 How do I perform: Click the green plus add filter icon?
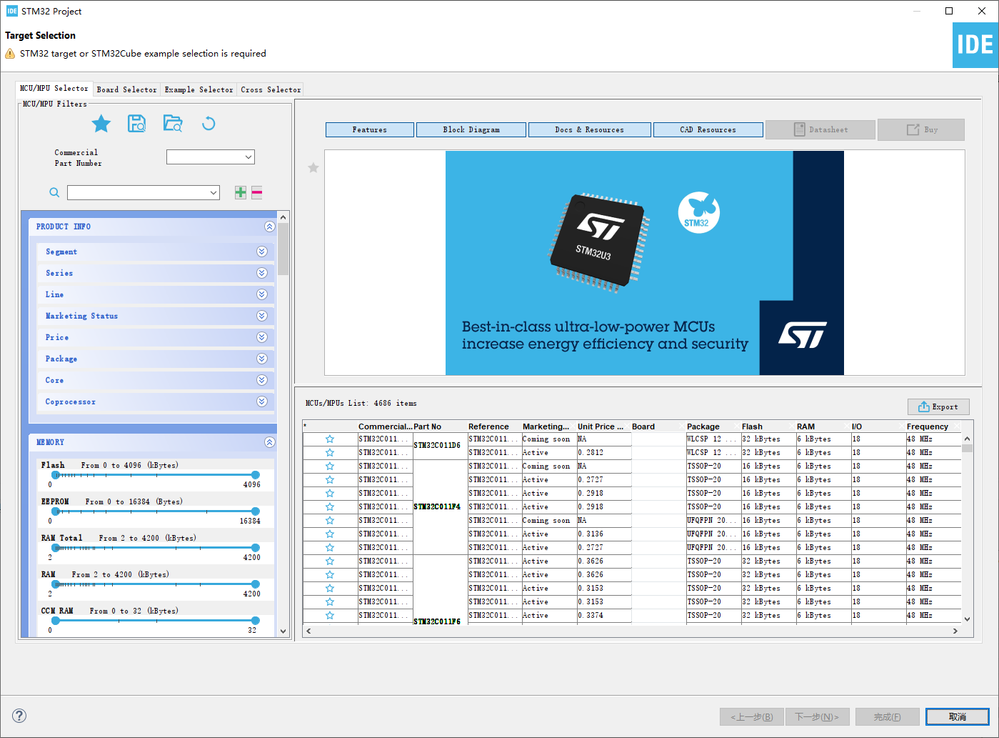(240, 192)
